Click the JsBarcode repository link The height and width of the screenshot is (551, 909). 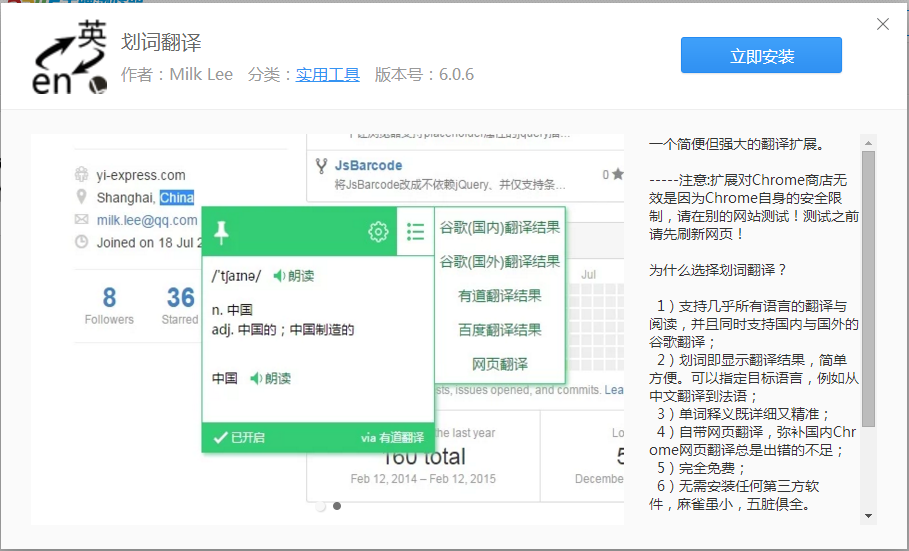369,165
